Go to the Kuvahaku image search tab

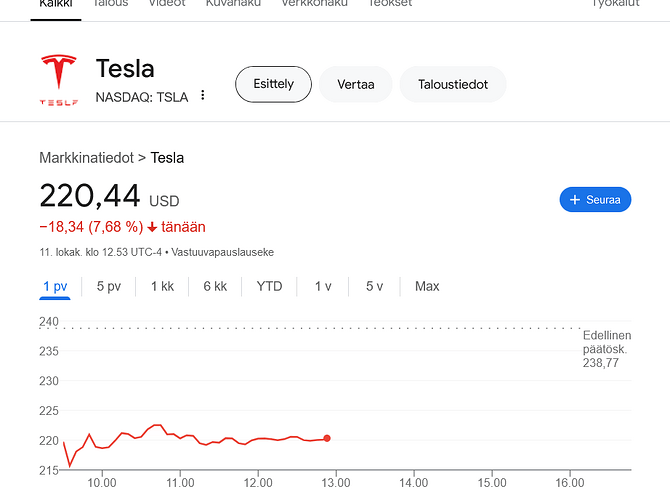233,3
